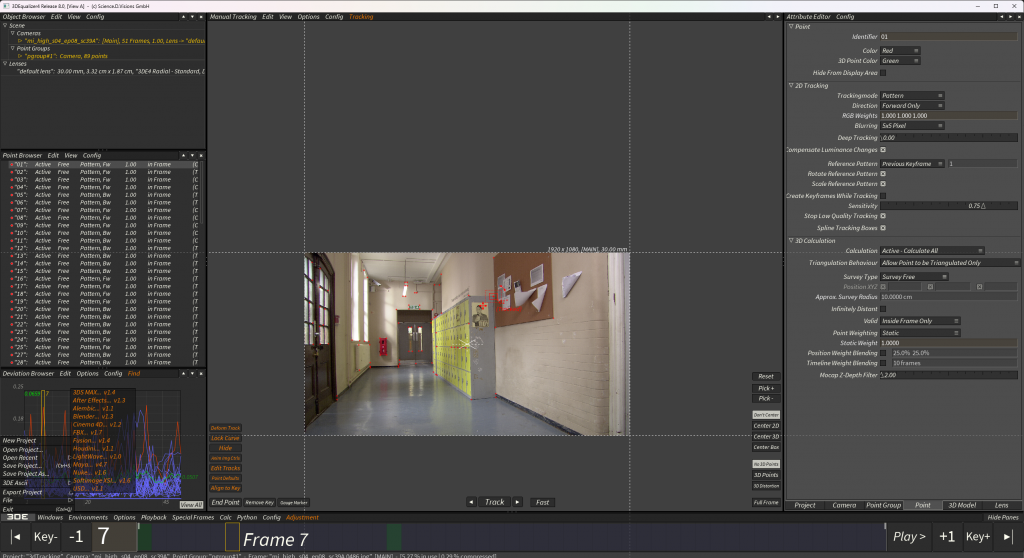Image resolution: width=1024 pixels, height=558 pixels.
Task: Click left arrow icon in Manual Tracking header
Action: (x=769, y=17)
